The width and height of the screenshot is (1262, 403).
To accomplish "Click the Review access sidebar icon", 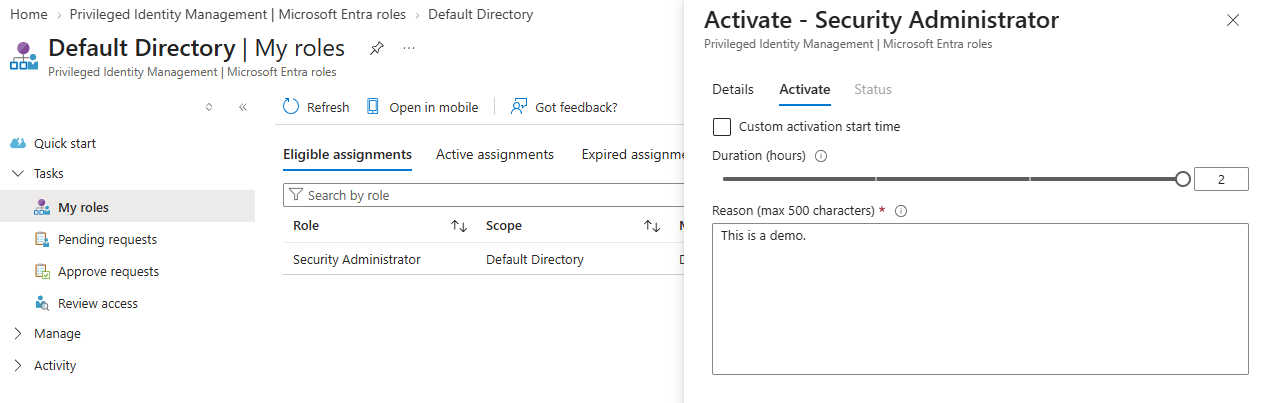I will tap(42, 303).
